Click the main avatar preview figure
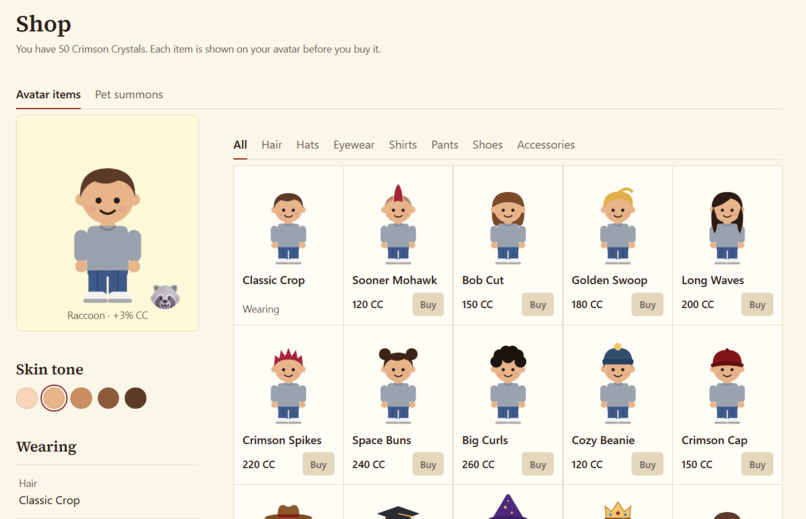The image size is (806, 519). [x=107, y=235]
